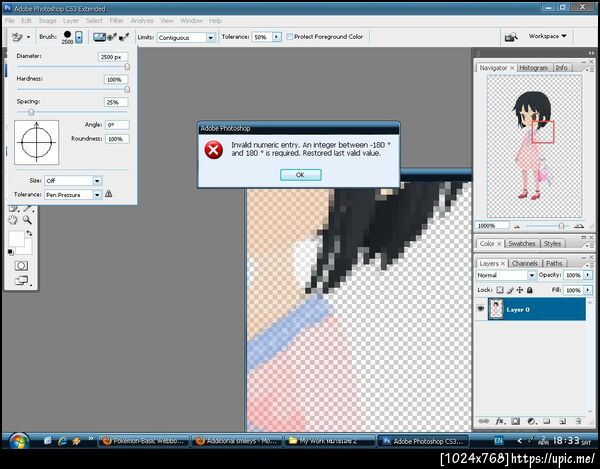Switch to the Styles tab
Screen dimensions: 600x469
(552, 244)
